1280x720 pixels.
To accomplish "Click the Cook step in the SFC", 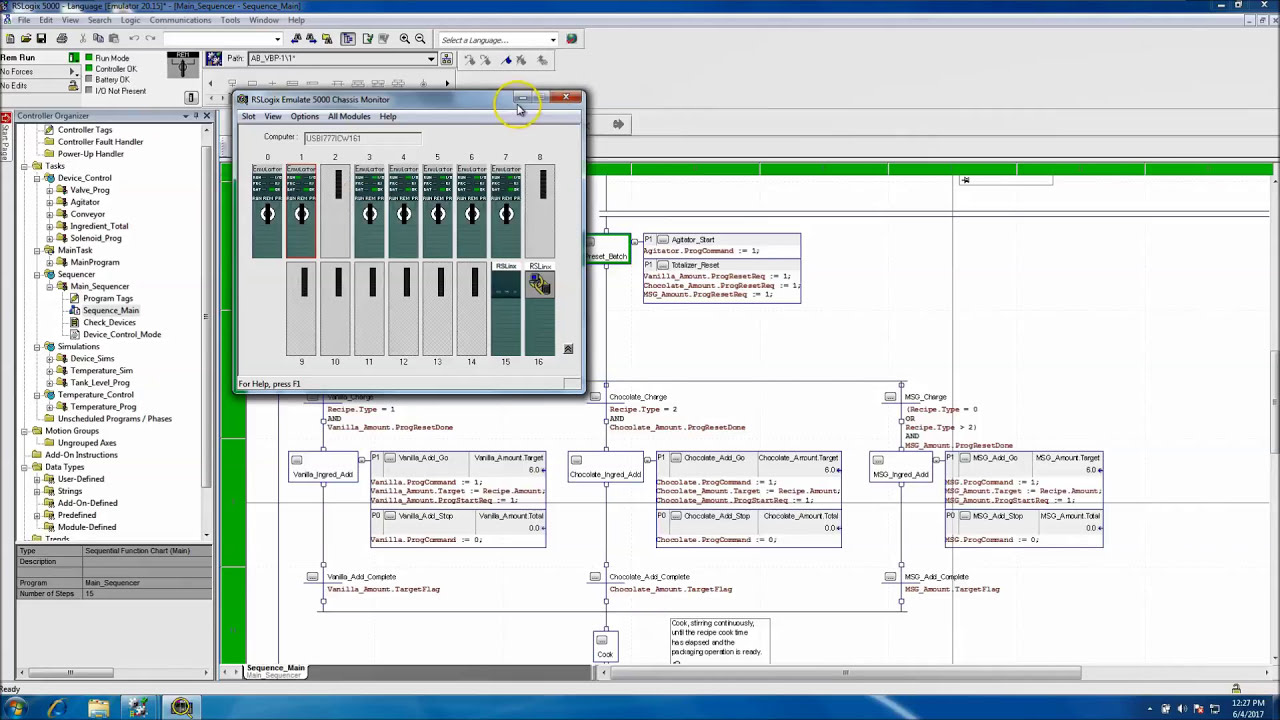I will [603, 645].
